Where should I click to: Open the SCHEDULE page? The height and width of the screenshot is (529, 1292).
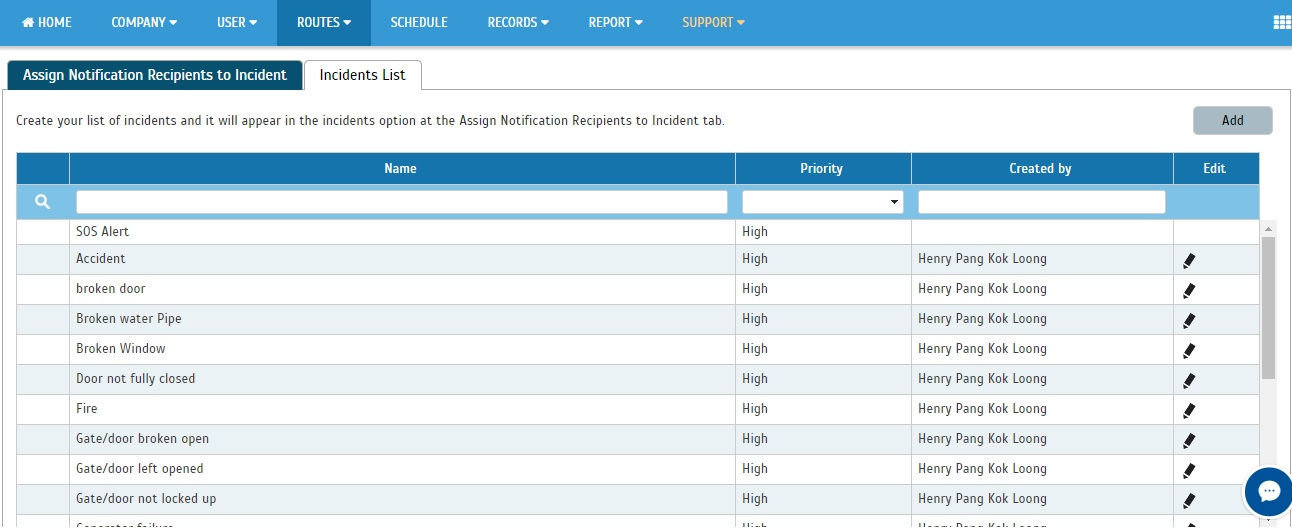419,22
